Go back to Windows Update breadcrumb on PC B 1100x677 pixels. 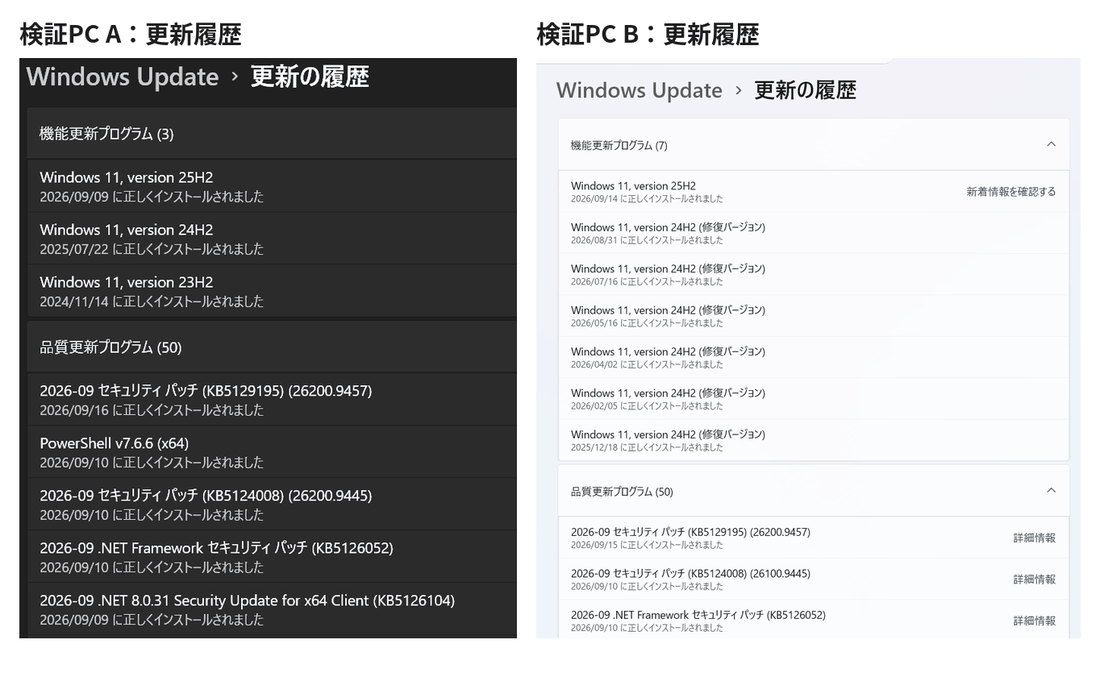point(639,90)
